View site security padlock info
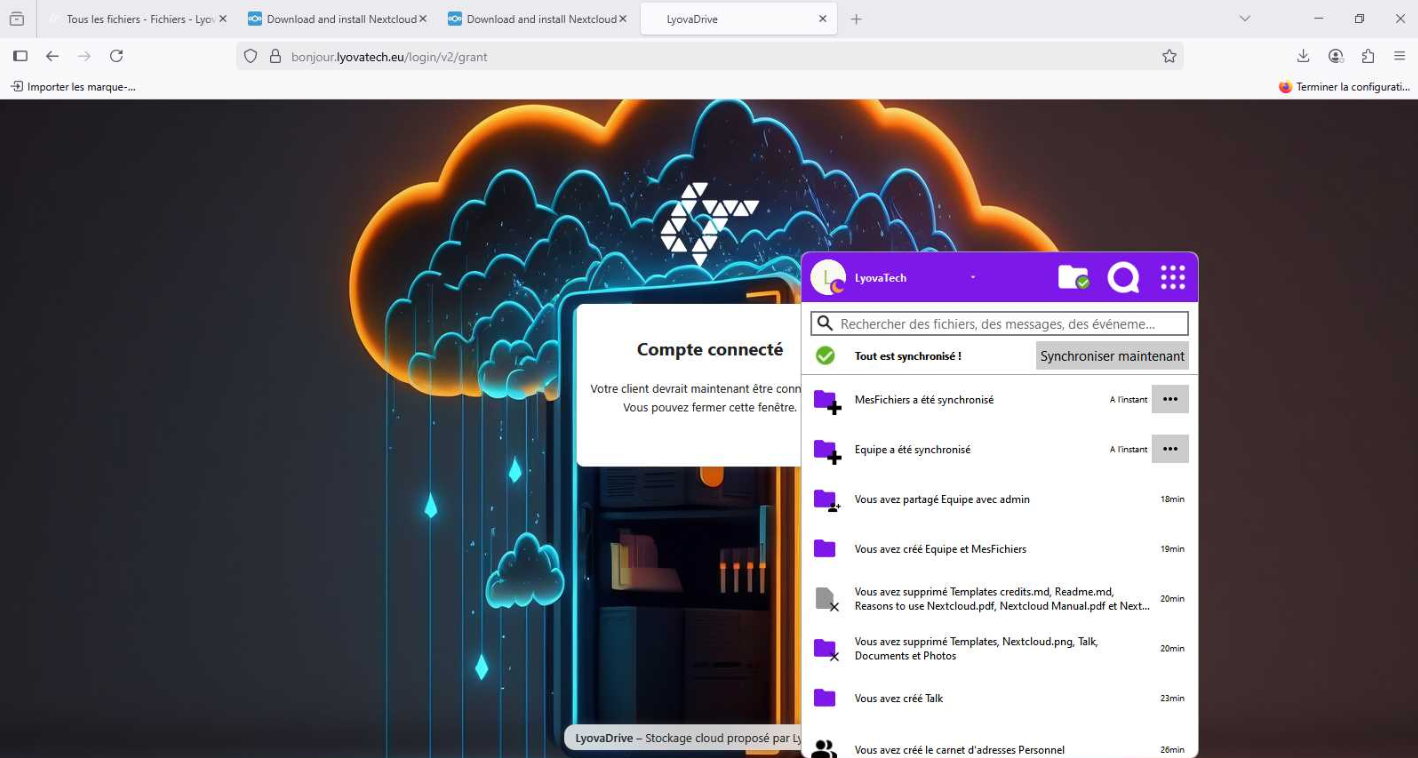Screen dimensions: 1418x758 tap(276, 56)
